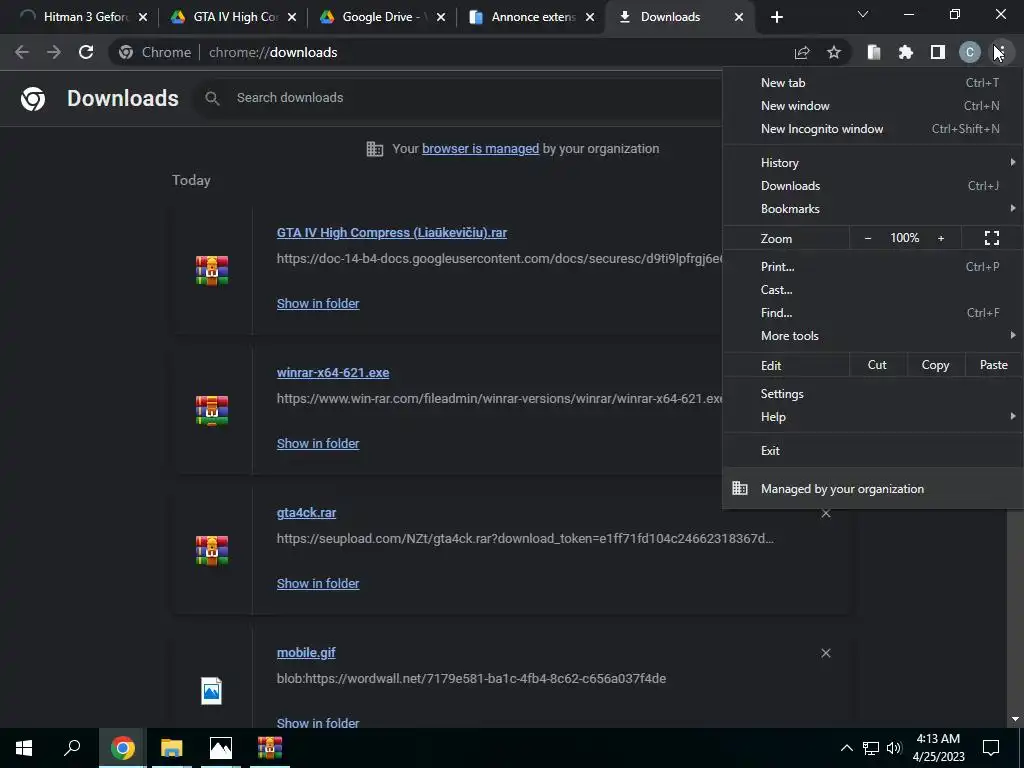Open the side panel icon
Screen dimensions: 1024x768
938,52
